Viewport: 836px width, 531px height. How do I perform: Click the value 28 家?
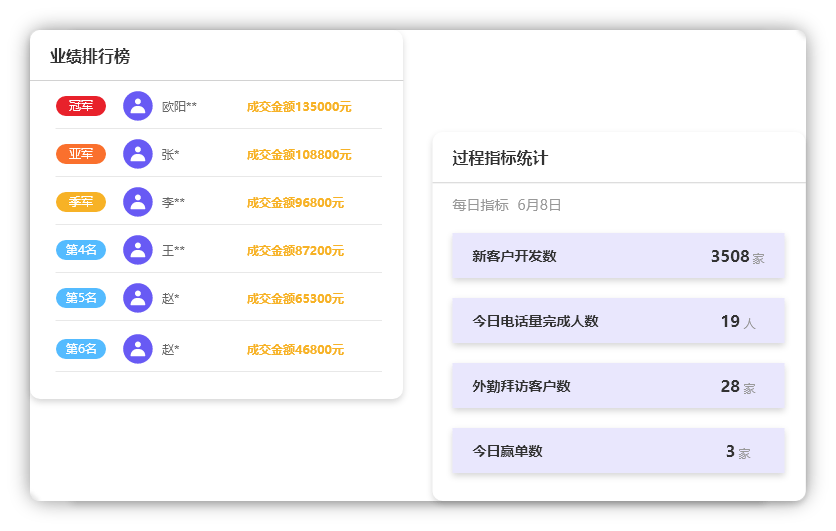click(x=738, y=387)
